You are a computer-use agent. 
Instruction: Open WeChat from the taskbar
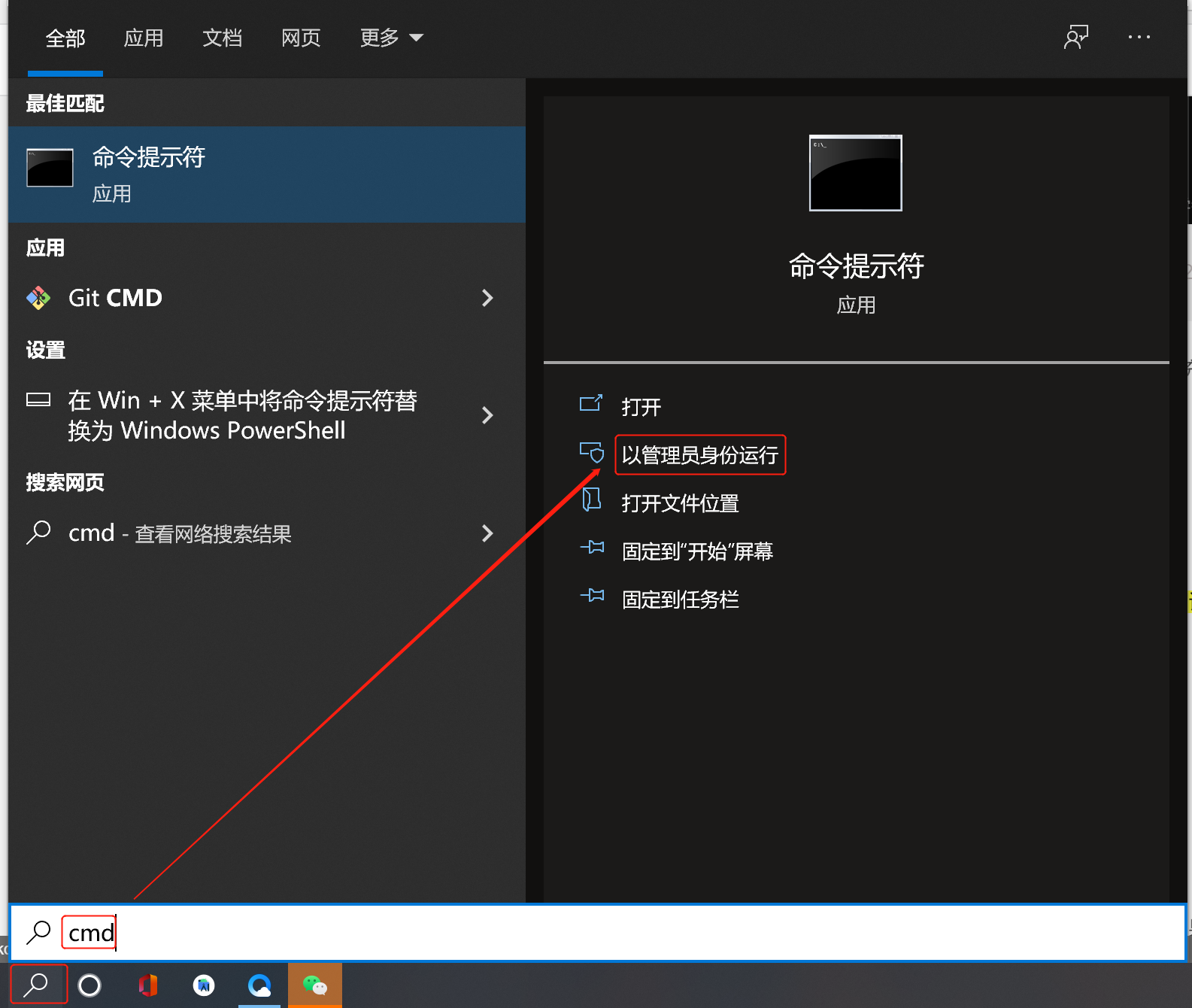click(x=315, y=985)
